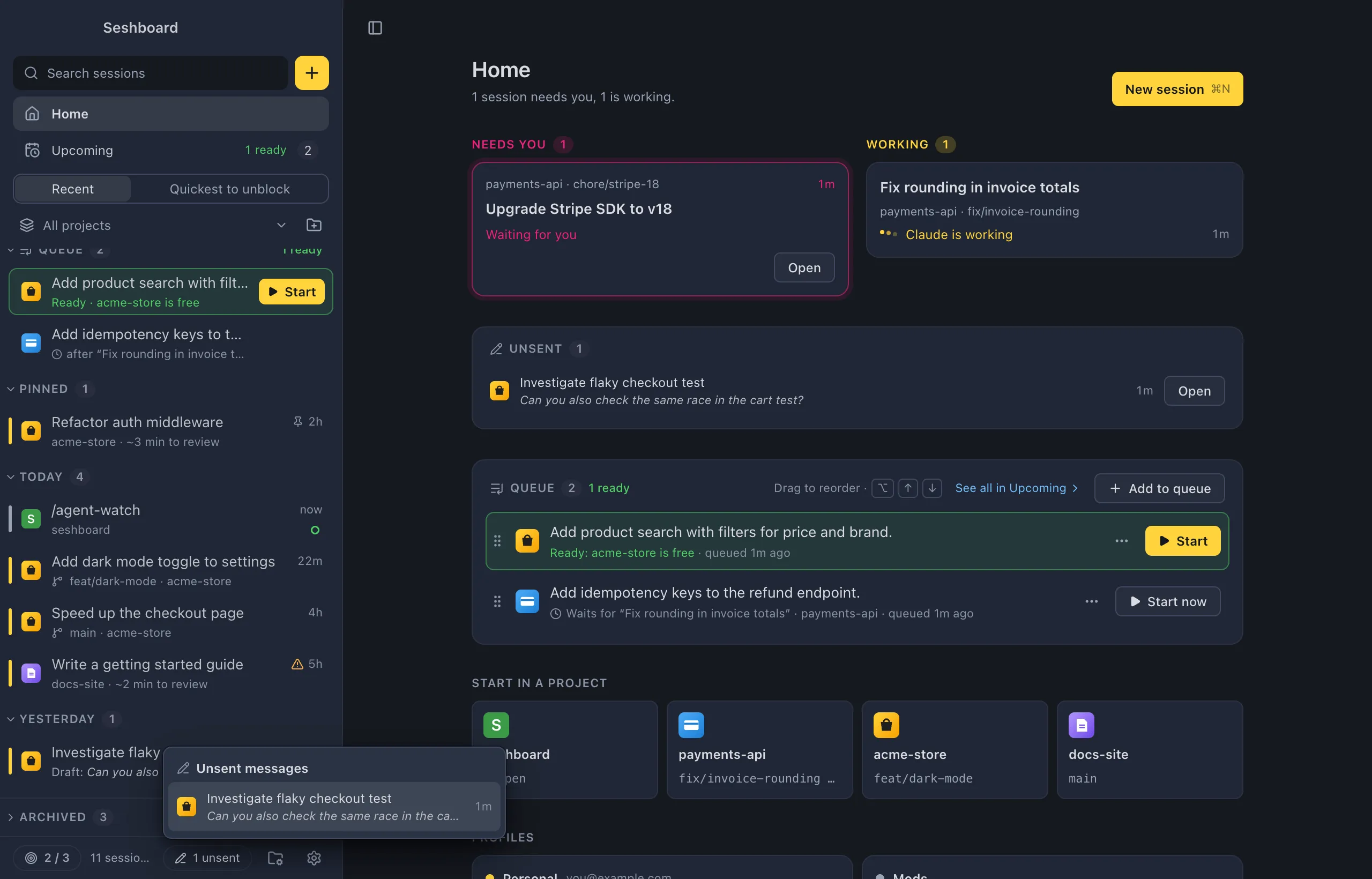Open /agent-watch session in sidebar
Viewport: 1372px width, 879px height.
coord(170,519)
